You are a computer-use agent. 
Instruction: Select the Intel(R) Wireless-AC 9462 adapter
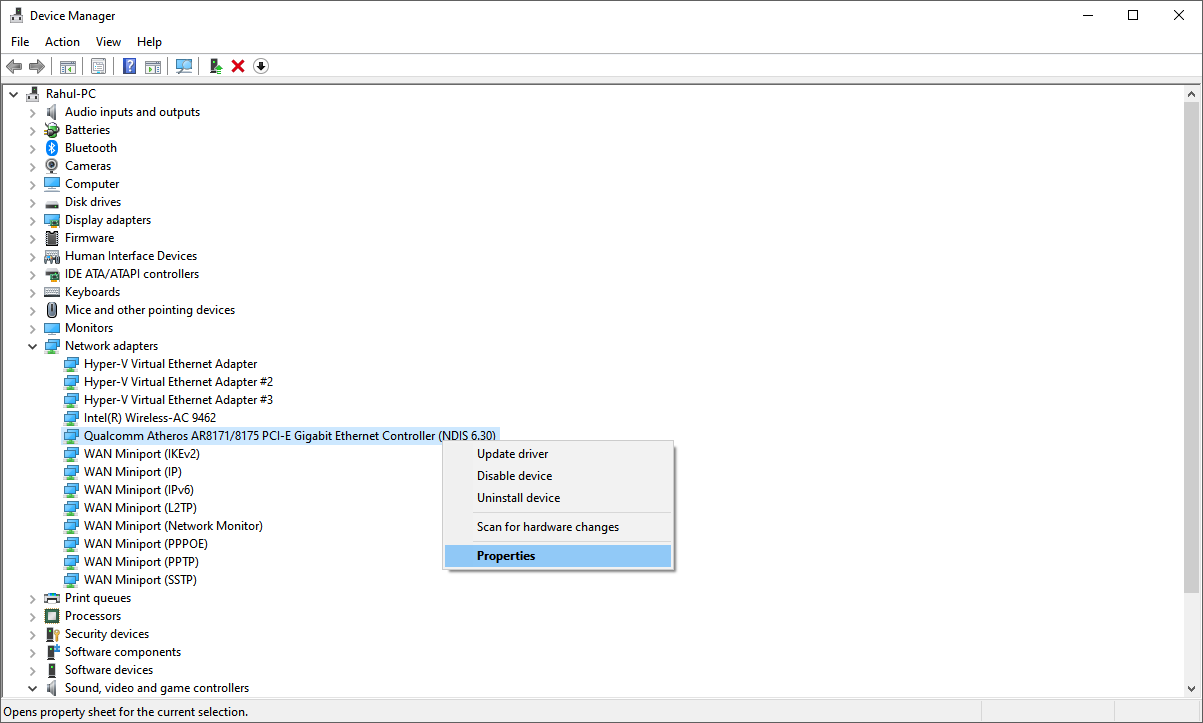150,417
